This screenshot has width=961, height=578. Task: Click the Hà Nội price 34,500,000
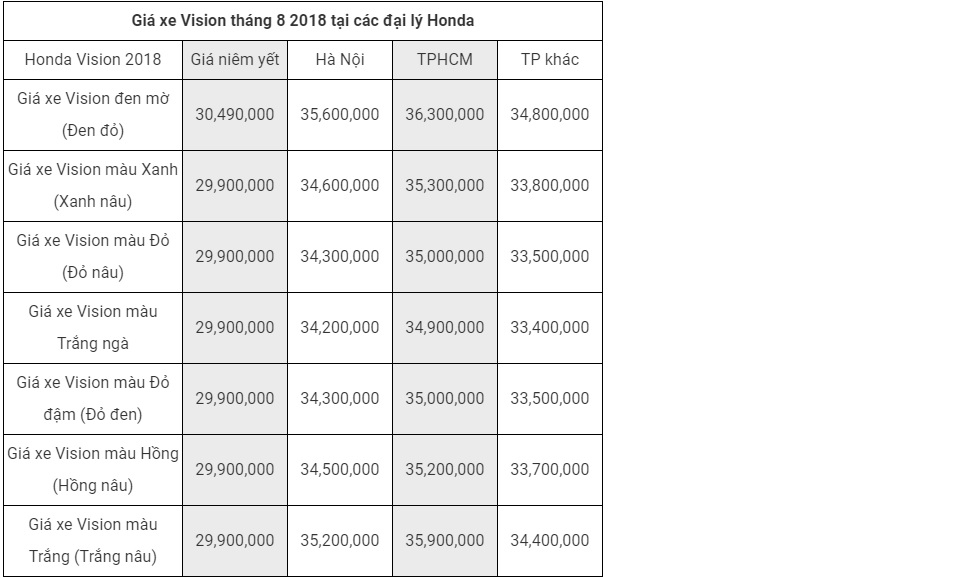point(340,469)
